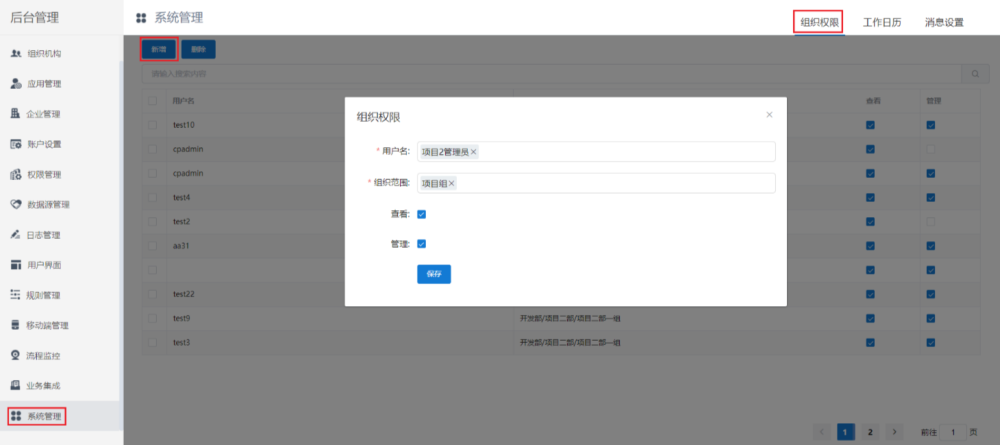
Task: Click the 日志管理 sidebar icon
Action: tap(16, 235)
